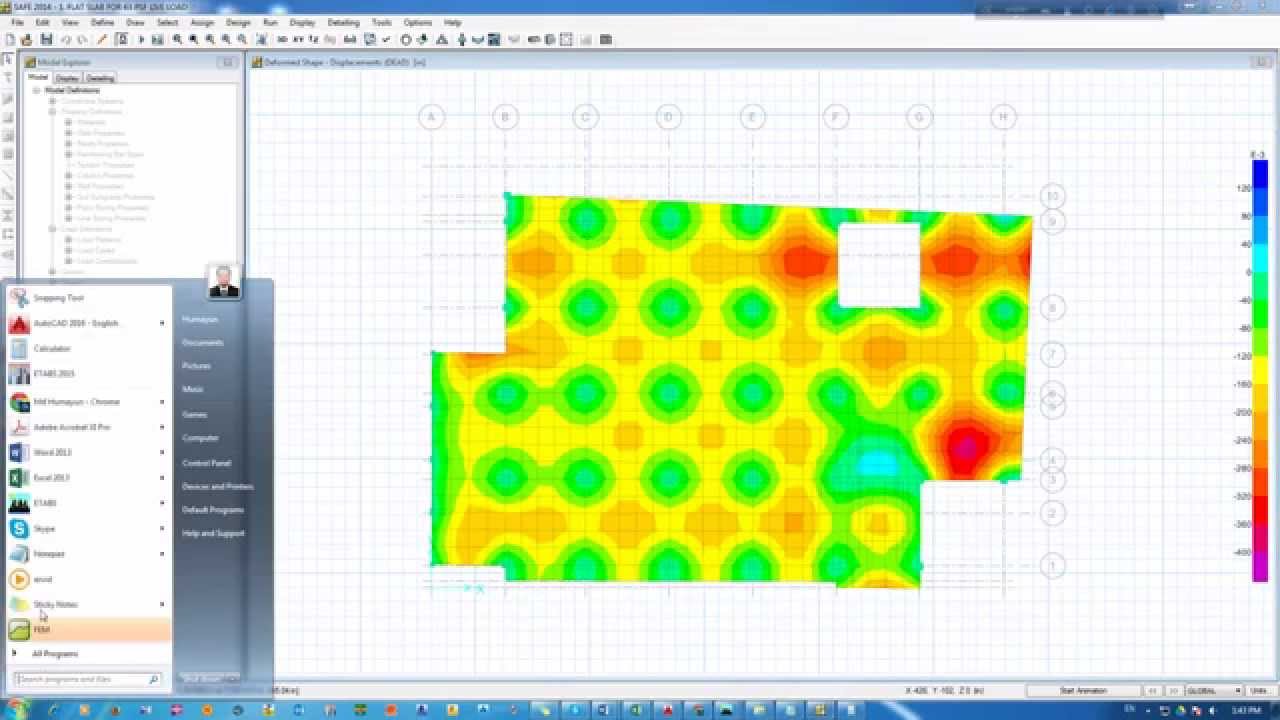Collapse the Model Definitions tree node
The width and height of the screenshot is (1280, 720).
point(36,90)
